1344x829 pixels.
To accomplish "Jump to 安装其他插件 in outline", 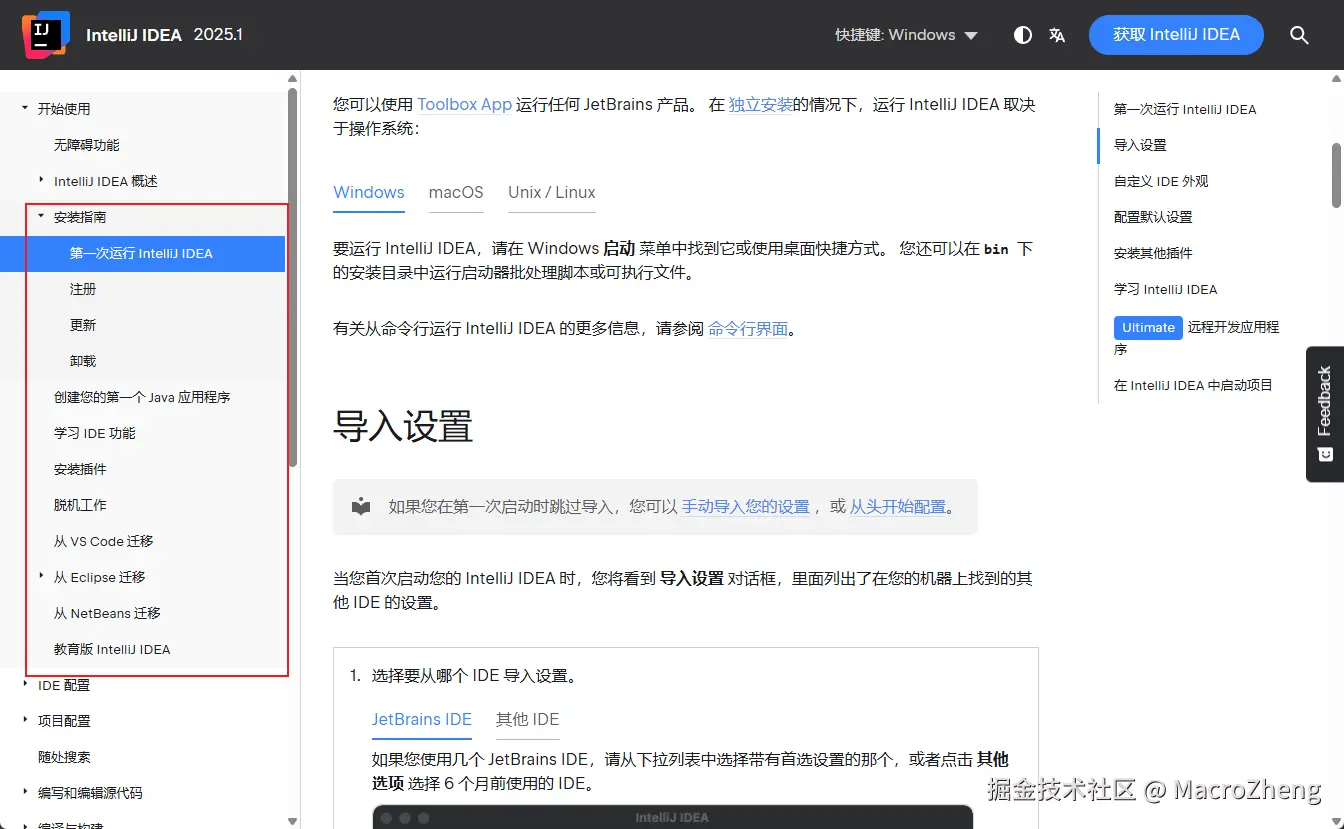I will point(1153,253).
